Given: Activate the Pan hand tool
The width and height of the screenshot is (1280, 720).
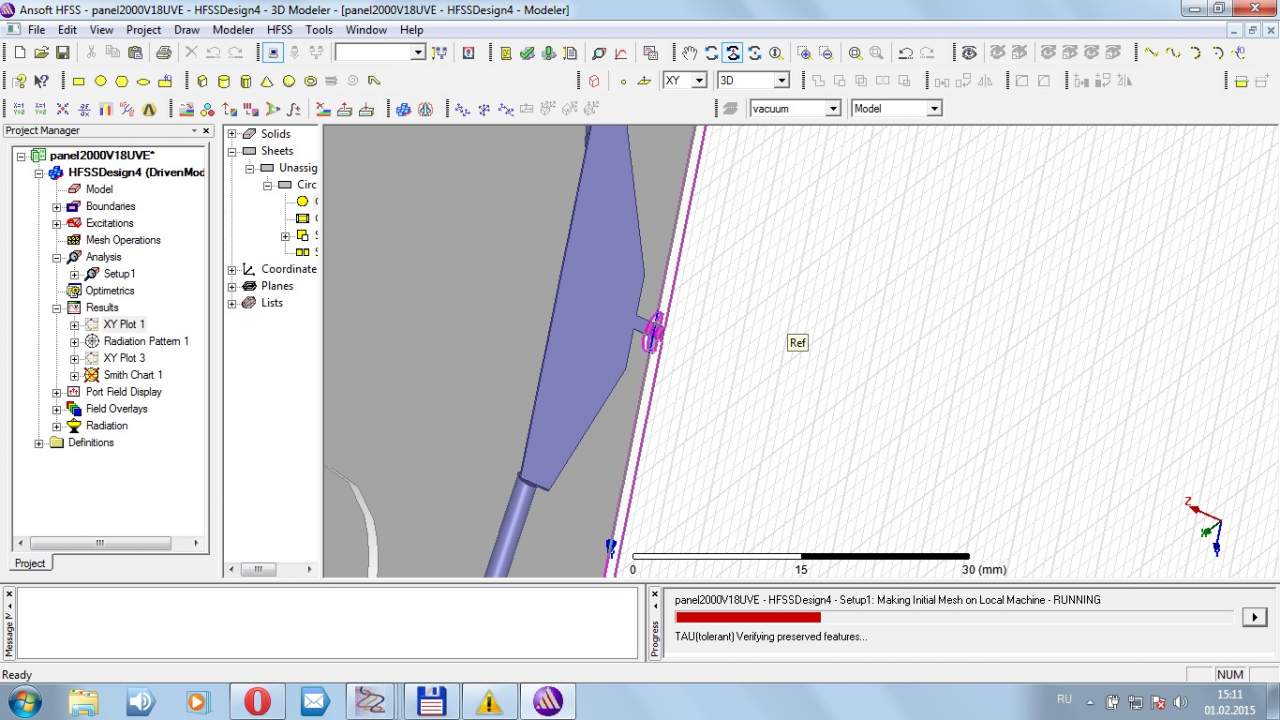Looking at the screenshot, I should (689, 53).
